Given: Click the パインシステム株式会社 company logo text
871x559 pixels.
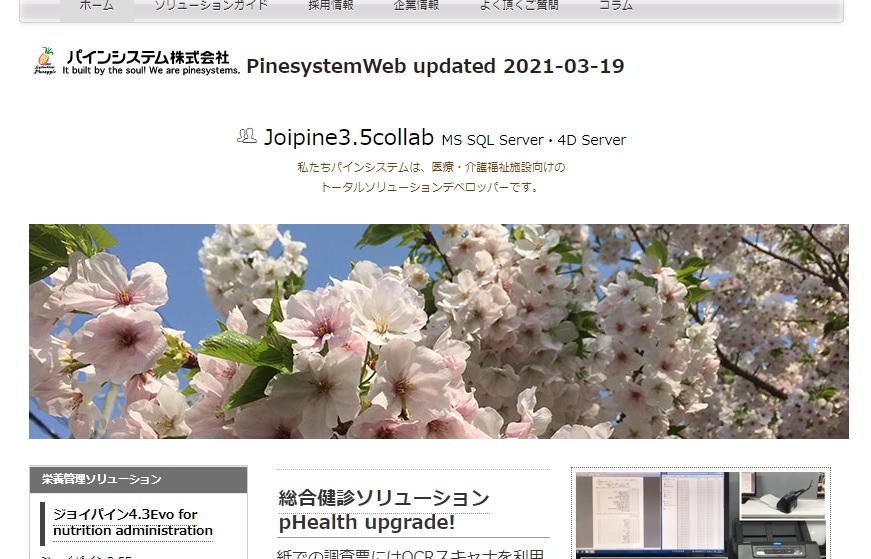Looking at the screenshot, I should click(x=148, y=57).
